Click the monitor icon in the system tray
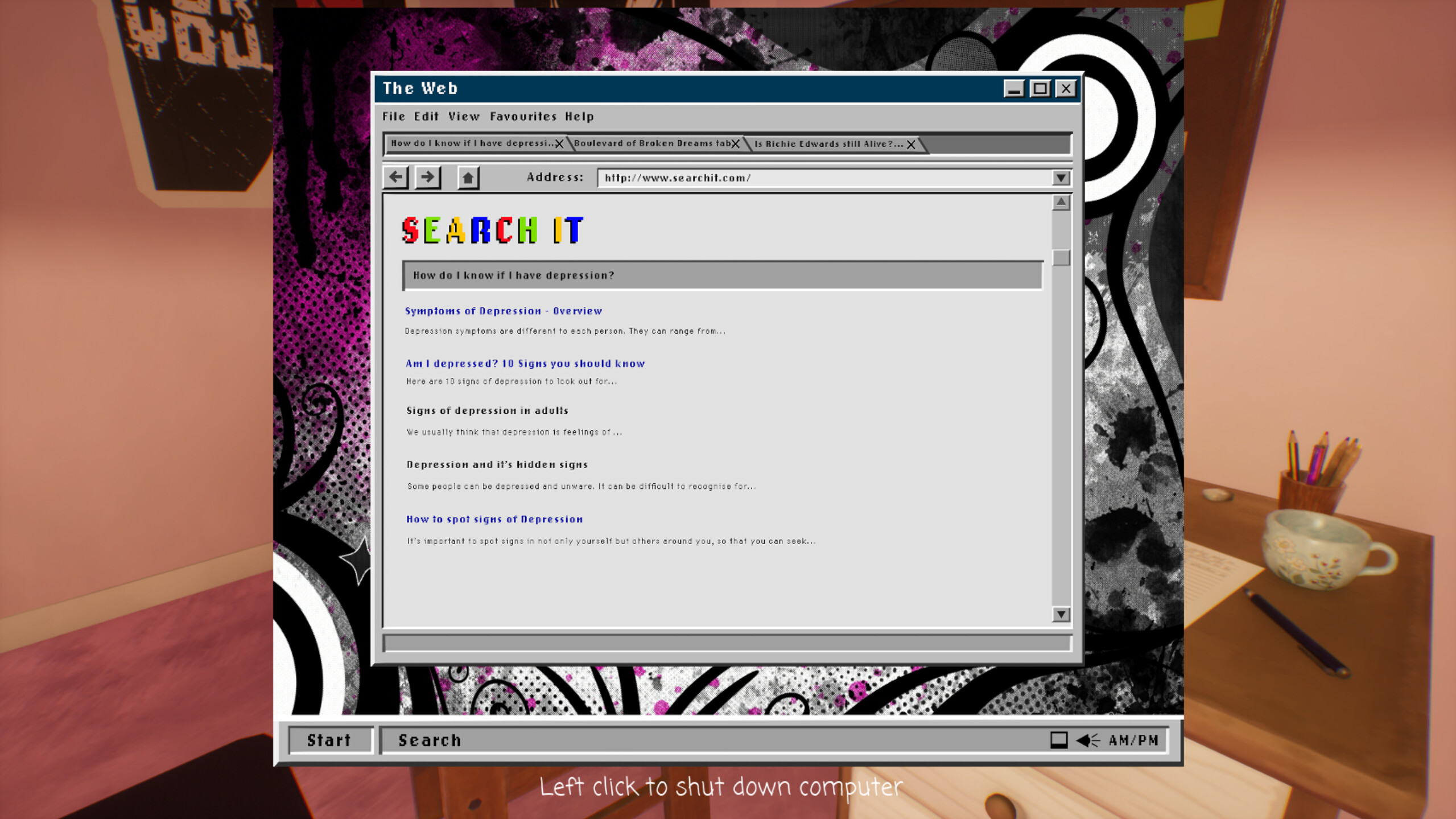The width and height of the screenshot is (1456, 819). [1058, 739]
